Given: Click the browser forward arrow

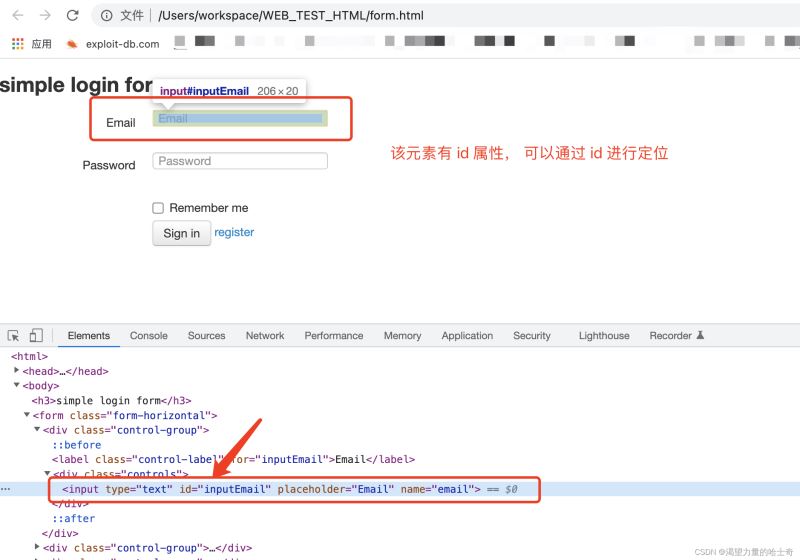Looking at the screenshot, I should (x=45, y=15).
